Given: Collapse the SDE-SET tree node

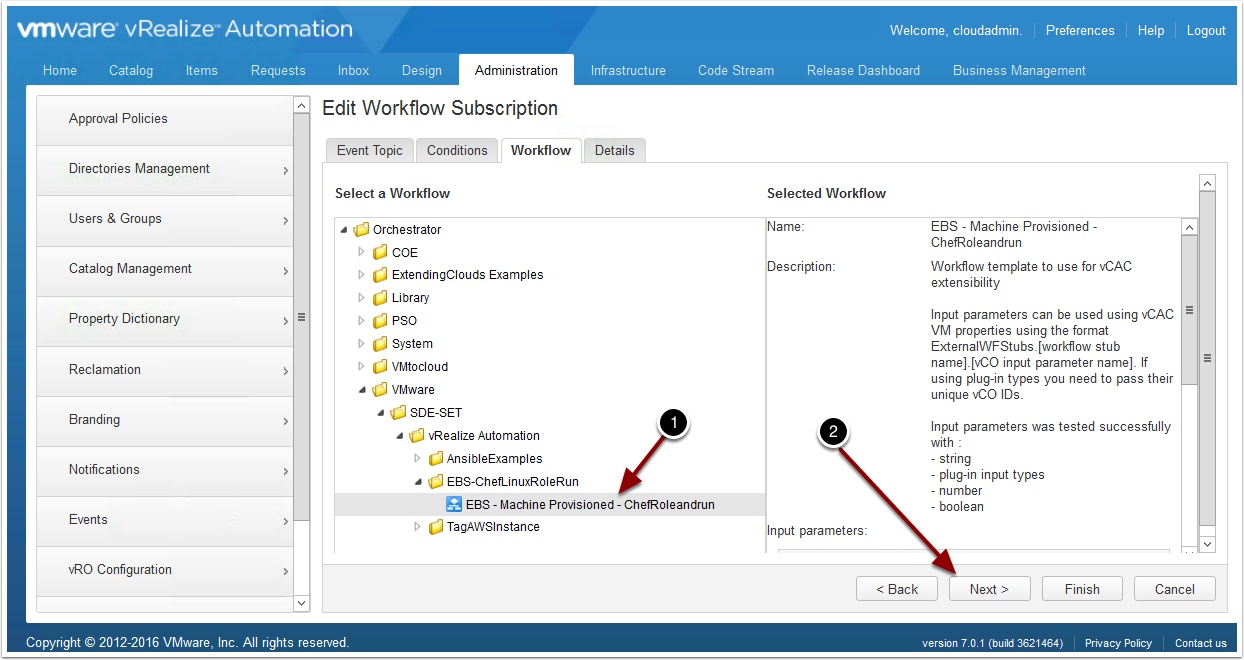Looking at the screenshot, I should [381, 413].
